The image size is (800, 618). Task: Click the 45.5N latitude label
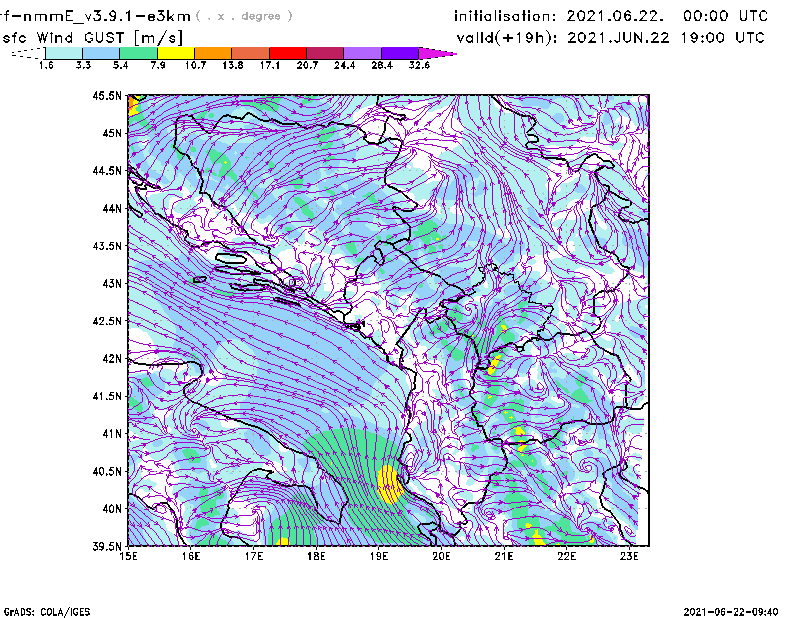click(x=107, y=95)
